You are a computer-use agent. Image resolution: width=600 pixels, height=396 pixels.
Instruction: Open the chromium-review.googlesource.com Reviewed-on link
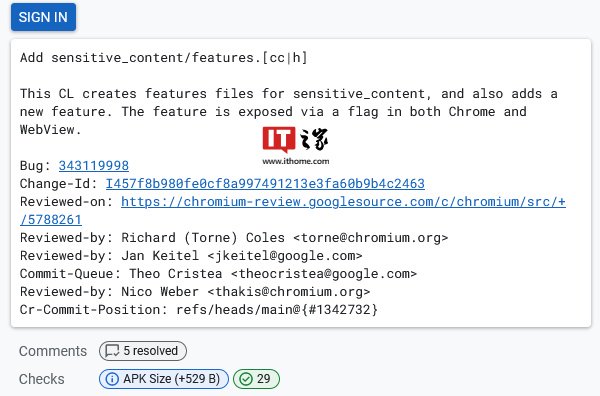[x=343, y=202]
